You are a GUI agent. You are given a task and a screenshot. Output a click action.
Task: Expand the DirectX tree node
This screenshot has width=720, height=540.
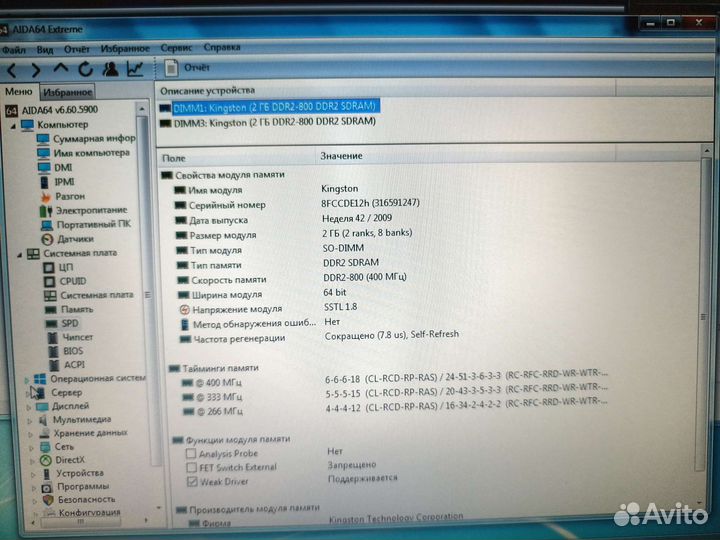pyautogui.click(x=33, y=461)
